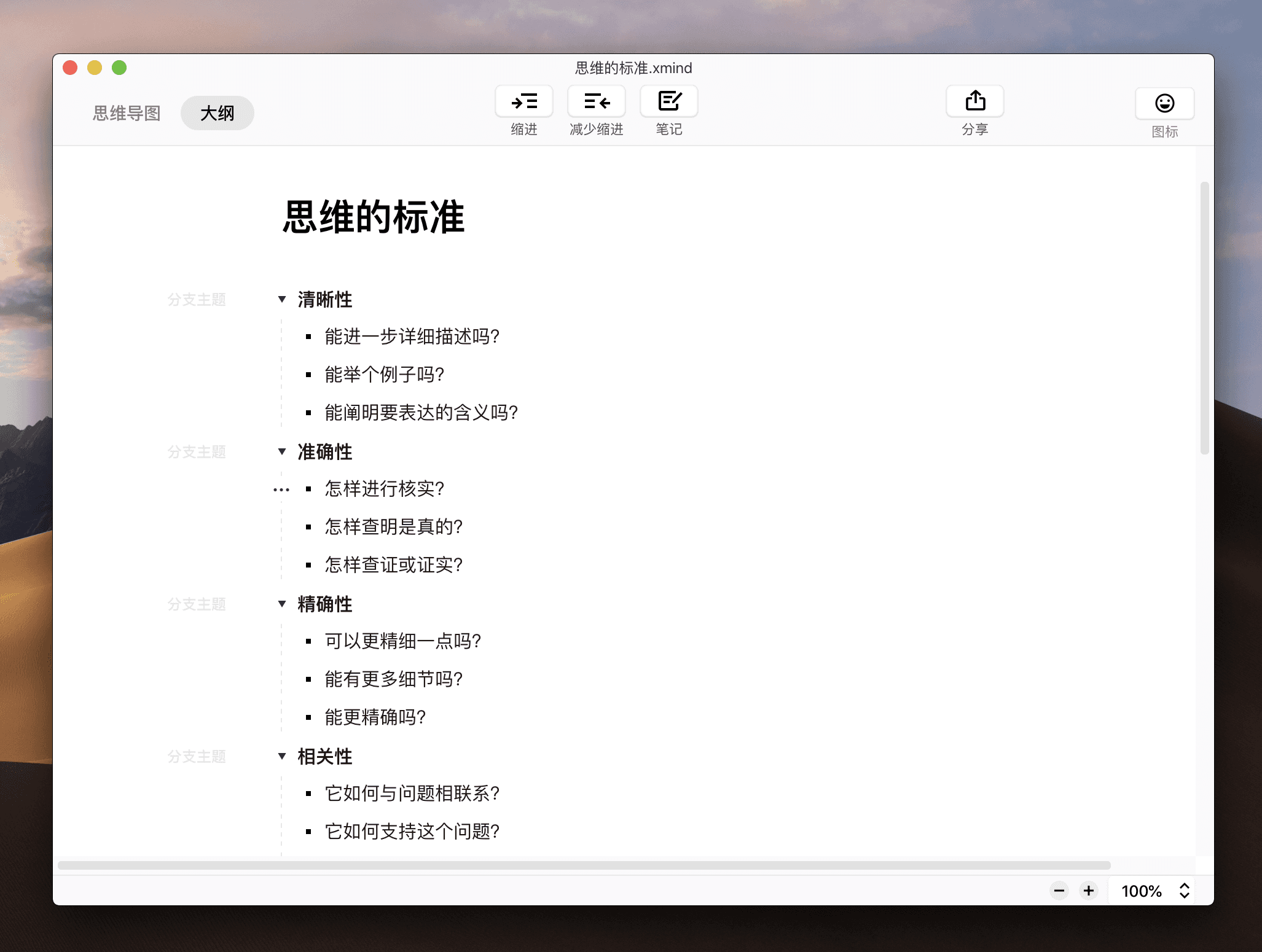Click the zoom-out minus button
Screen dimensions: 1262x952
[1059, 890]
